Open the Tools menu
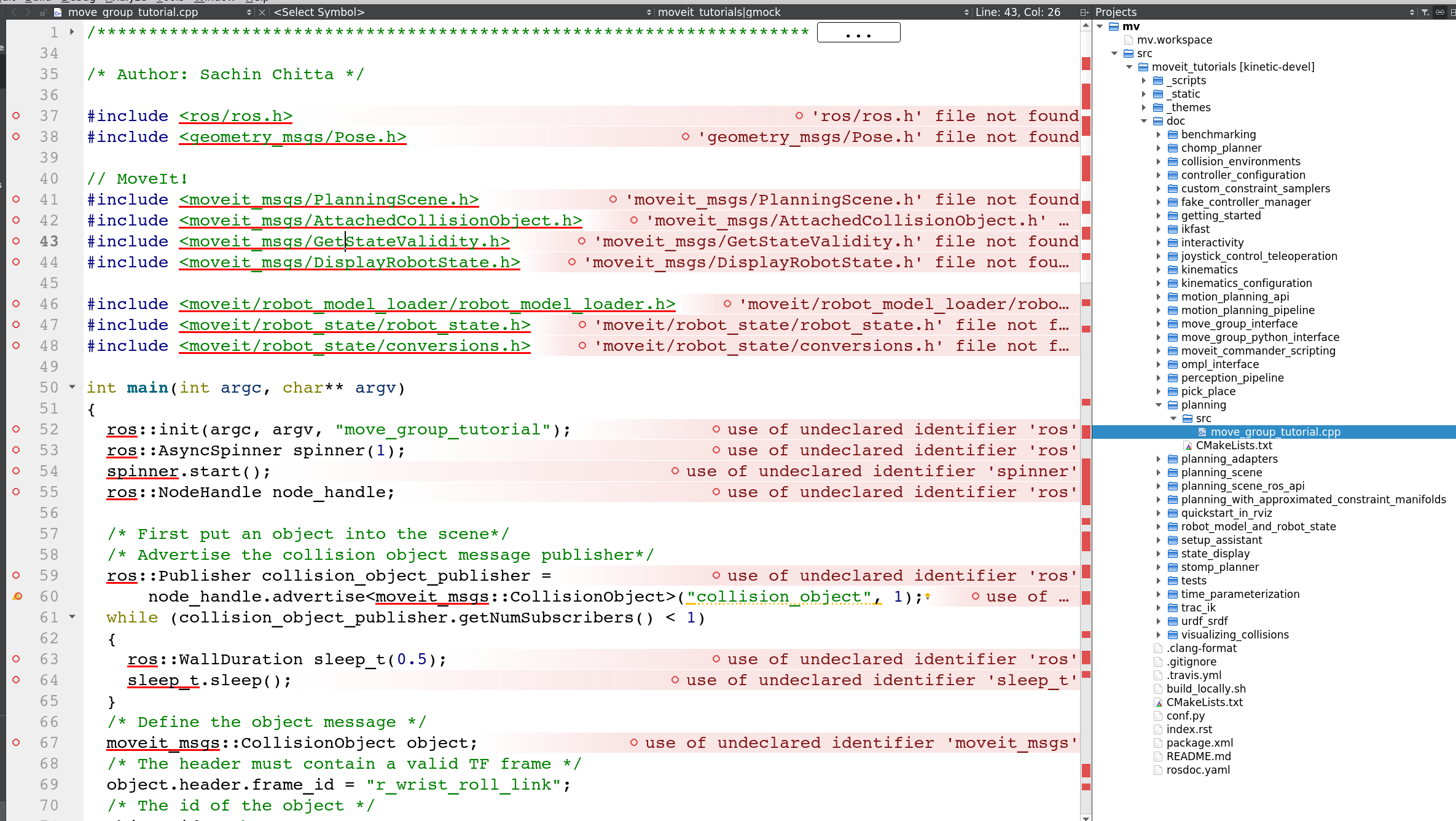This screenshot has width=1456, height=821. (x=171, y=2)
